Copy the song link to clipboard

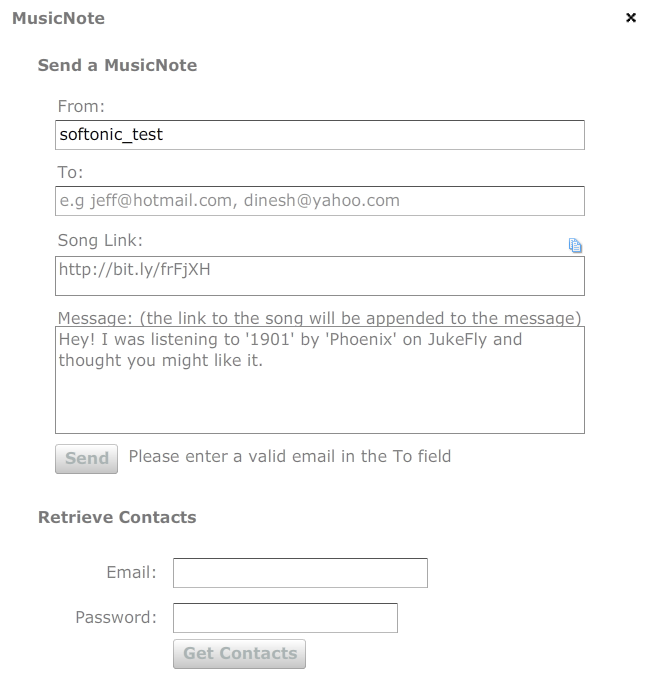(x=575, y=246)
